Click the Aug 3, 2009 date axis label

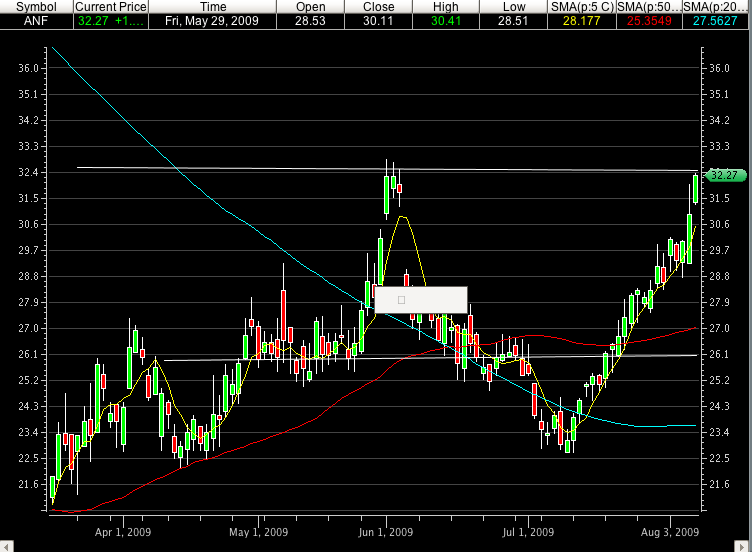click(669, 531)
